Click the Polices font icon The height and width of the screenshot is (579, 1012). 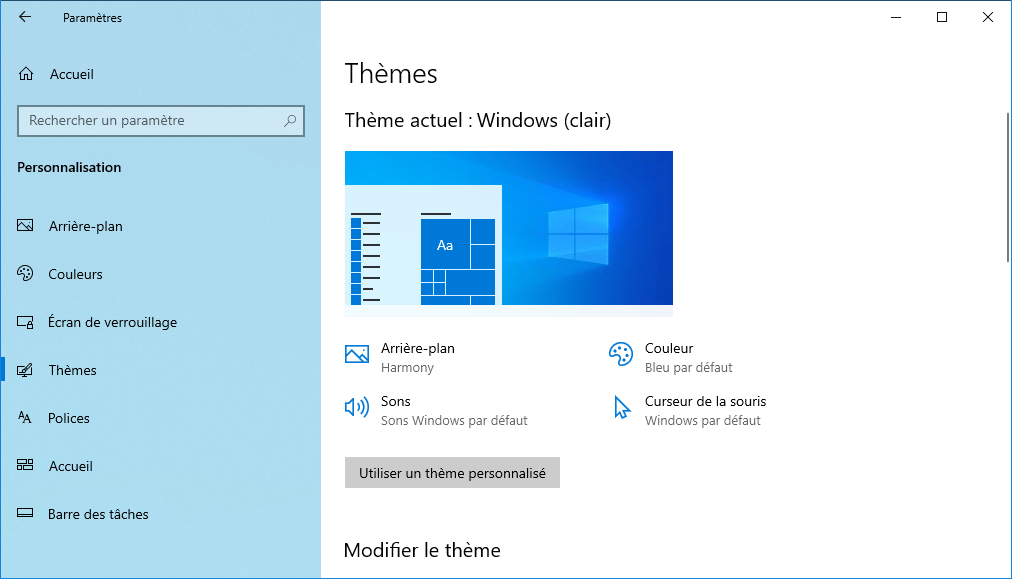click(x=25, y=418)
